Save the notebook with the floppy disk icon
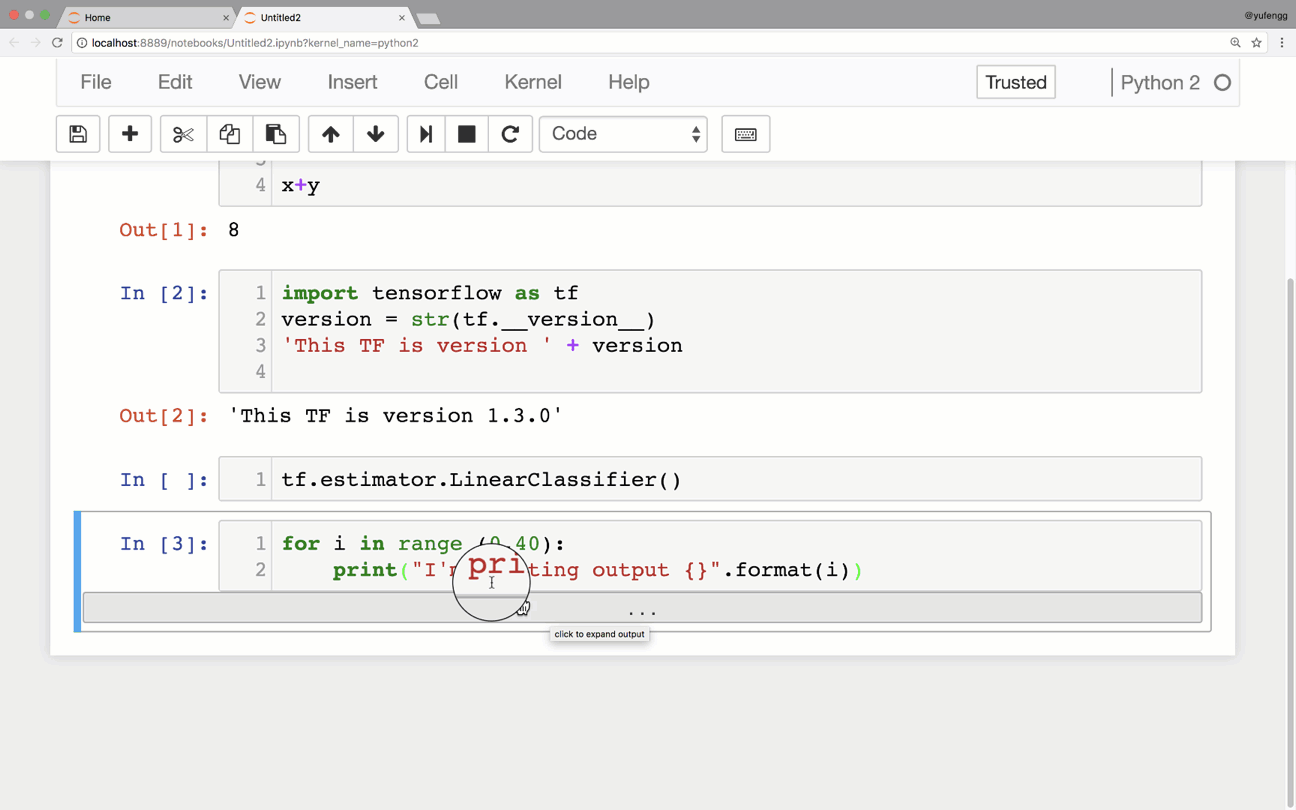 (x=78, y=134)
